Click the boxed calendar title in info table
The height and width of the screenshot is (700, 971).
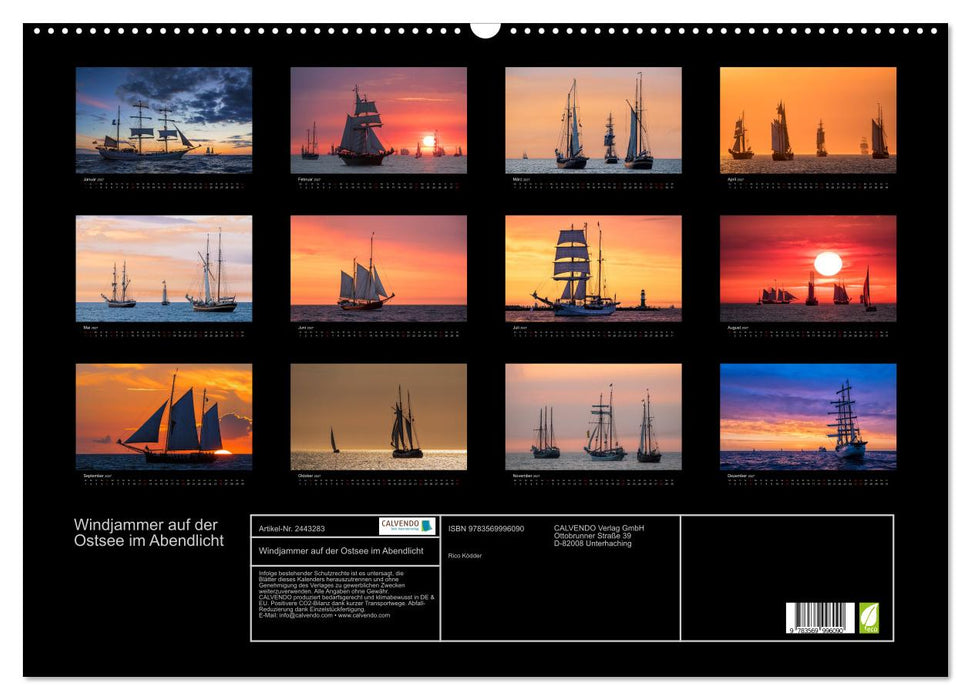pos(341,551)
